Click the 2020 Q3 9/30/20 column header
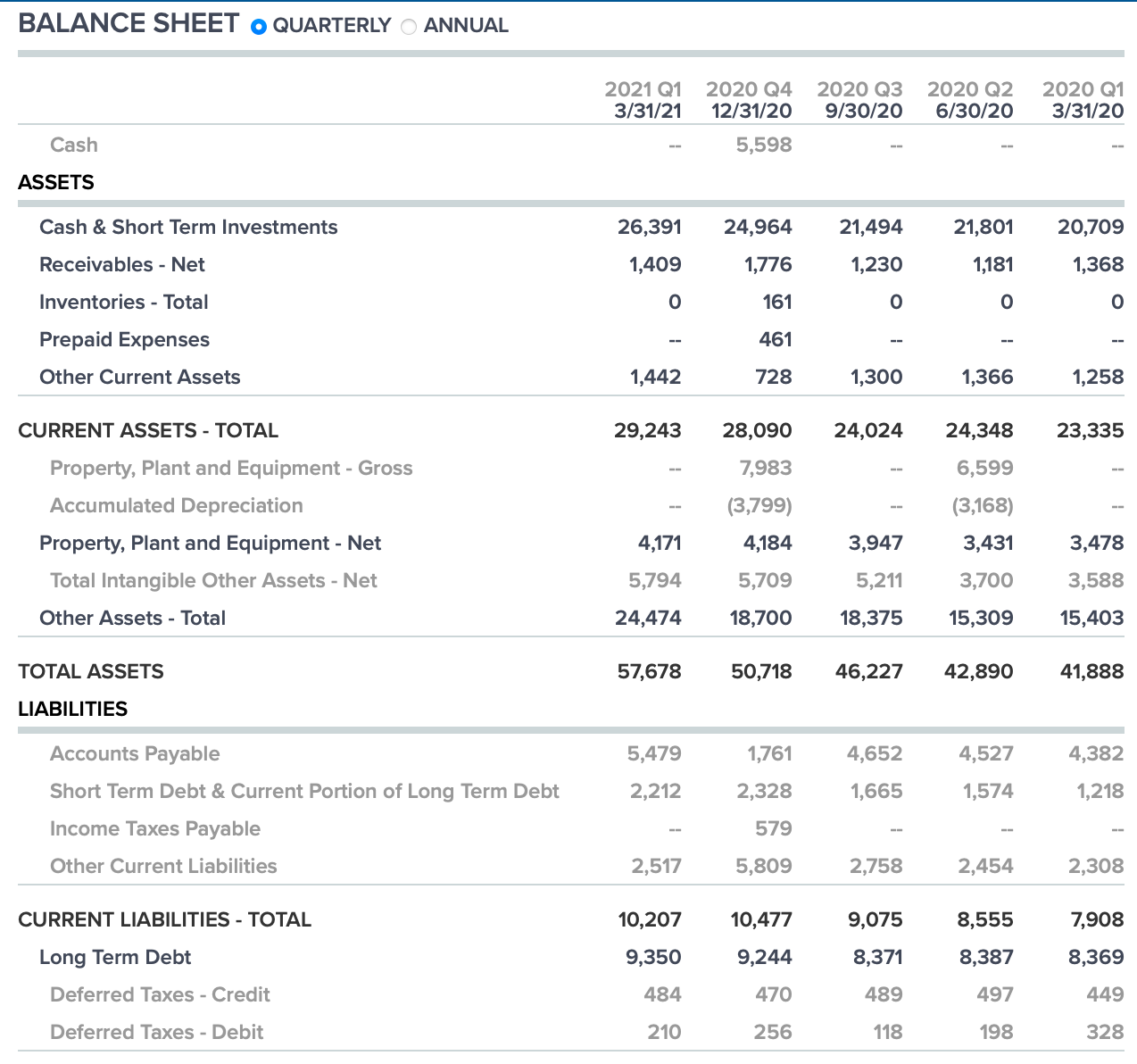The width and height of the screenshot is (1137, 1064). click(x=859, y=100)
